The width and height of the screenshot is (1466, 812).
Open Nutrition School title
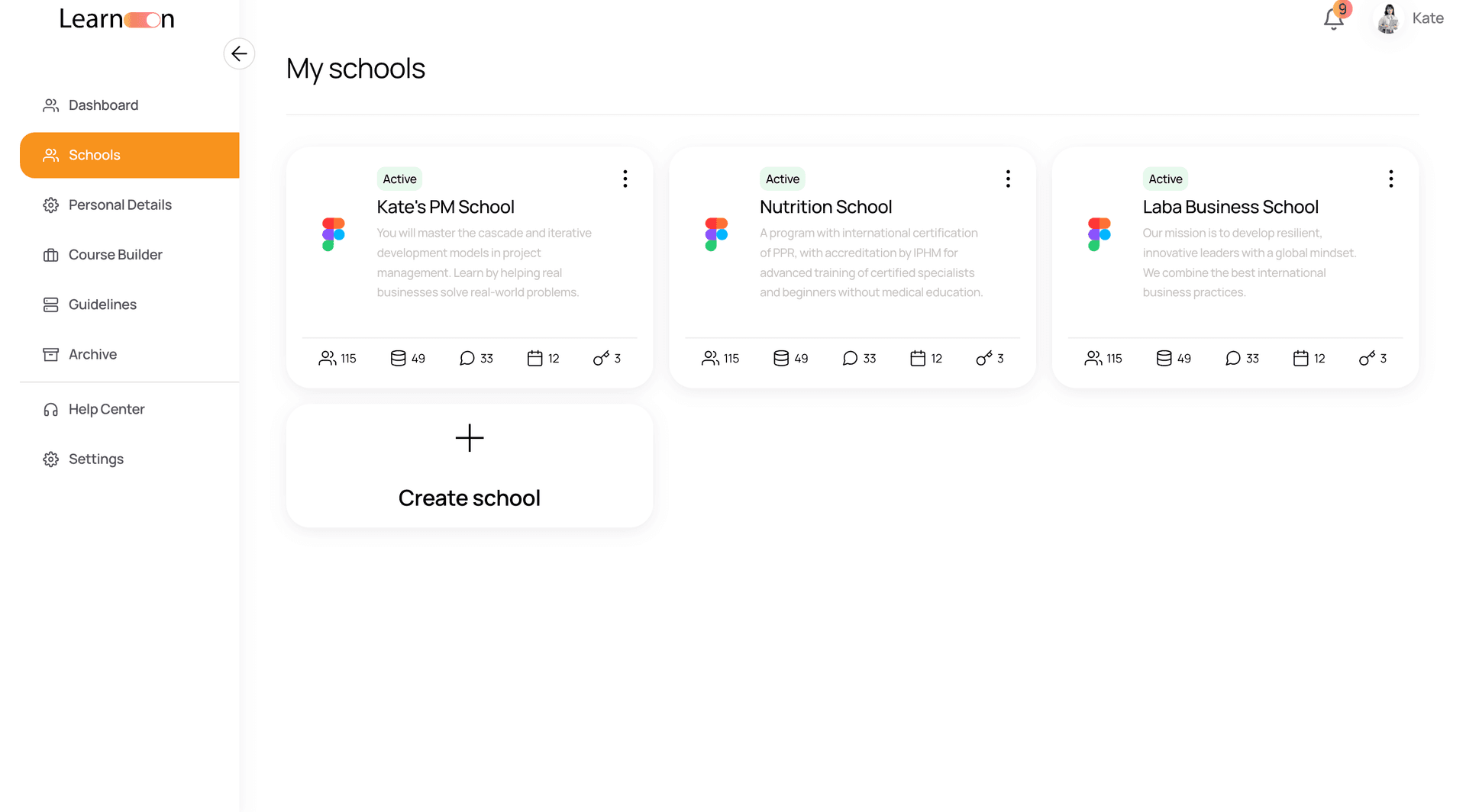(825, 207)
